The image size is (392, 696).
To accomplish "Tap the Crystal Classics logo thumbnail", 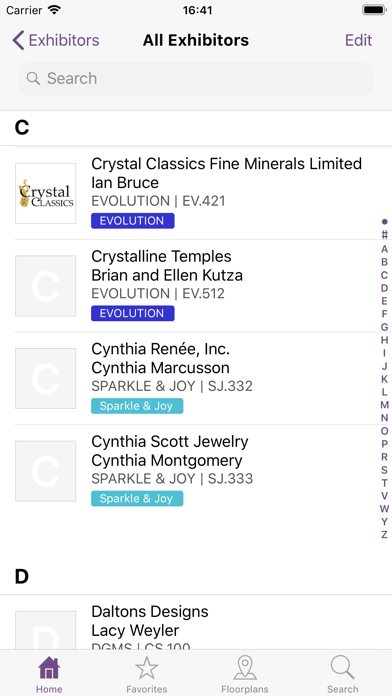I will coord(46,194).
